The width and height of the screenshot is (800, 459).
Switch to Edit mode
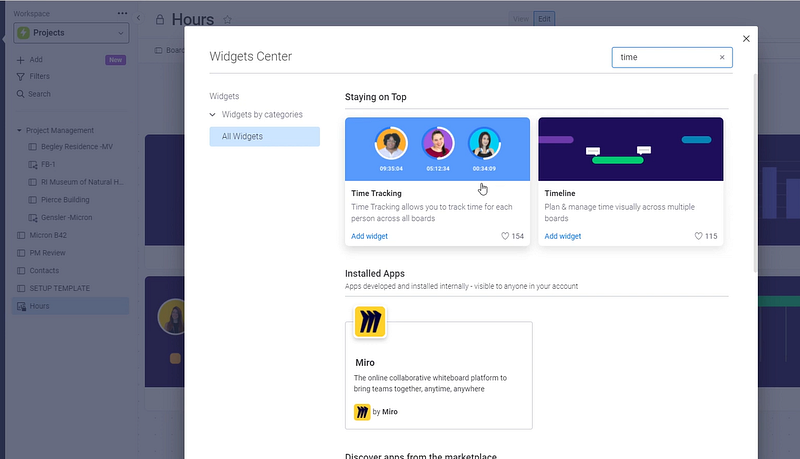point(544,19)
